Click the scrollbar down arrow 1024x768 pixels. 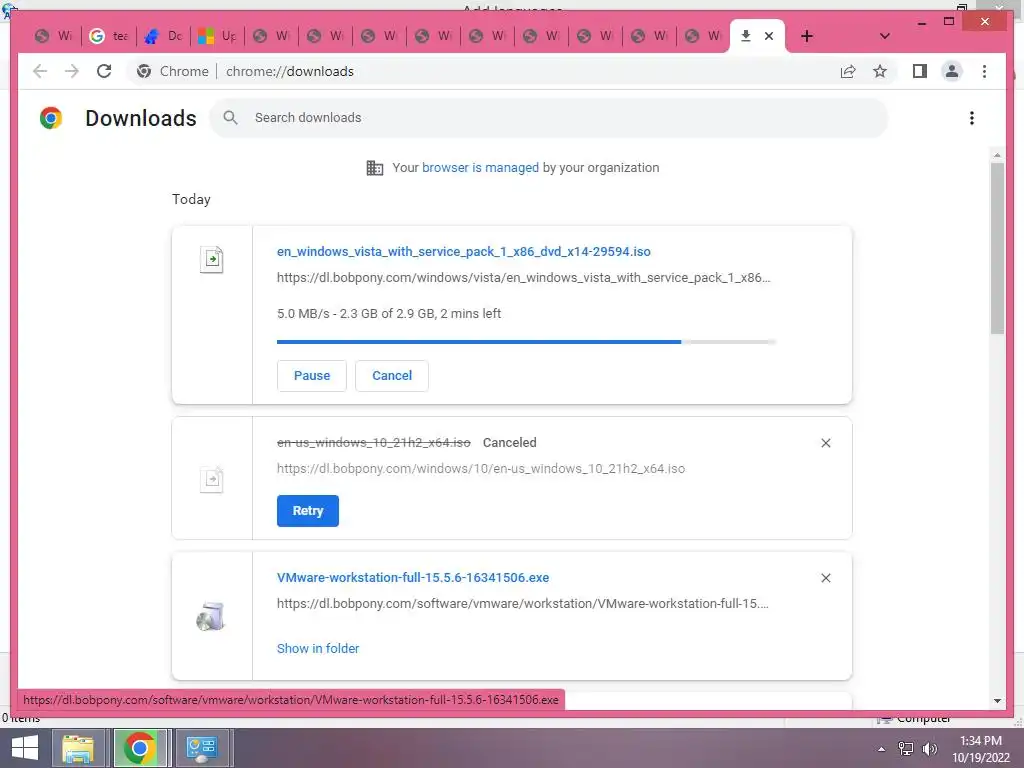(997, 701)
